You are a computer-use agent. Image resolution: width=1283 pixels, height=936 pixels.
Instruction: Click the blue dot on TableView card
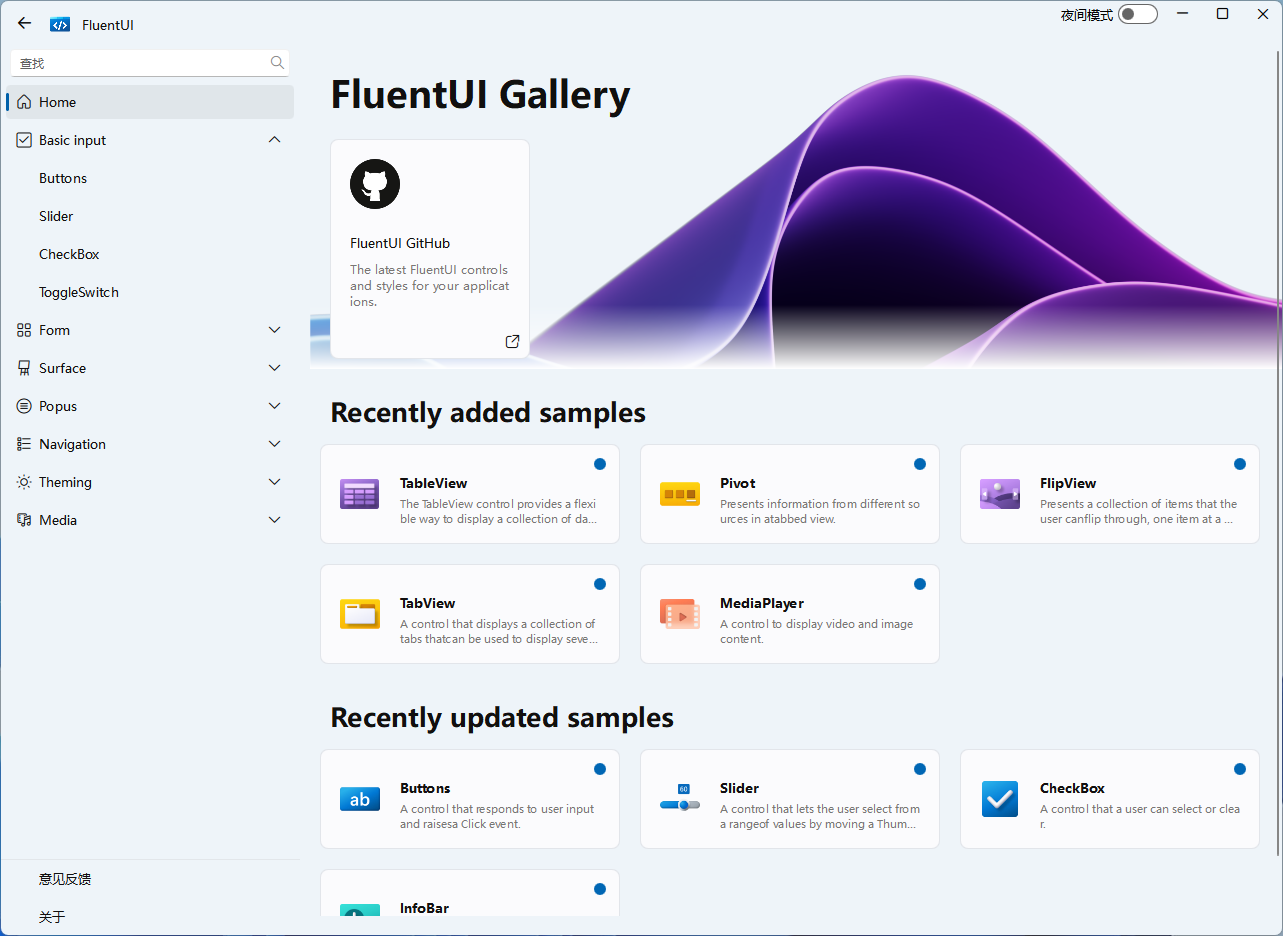599,464
